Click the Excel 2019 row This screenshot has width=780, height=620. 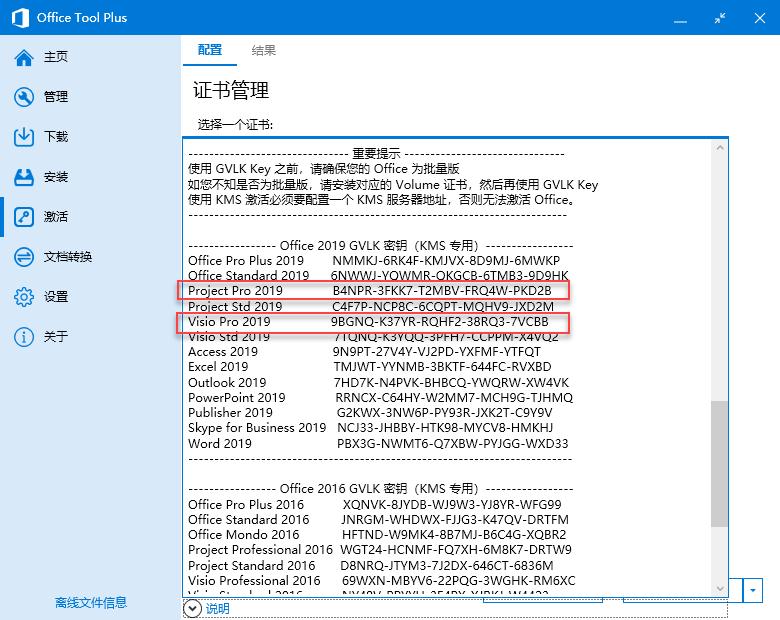(x=370, y=367)
